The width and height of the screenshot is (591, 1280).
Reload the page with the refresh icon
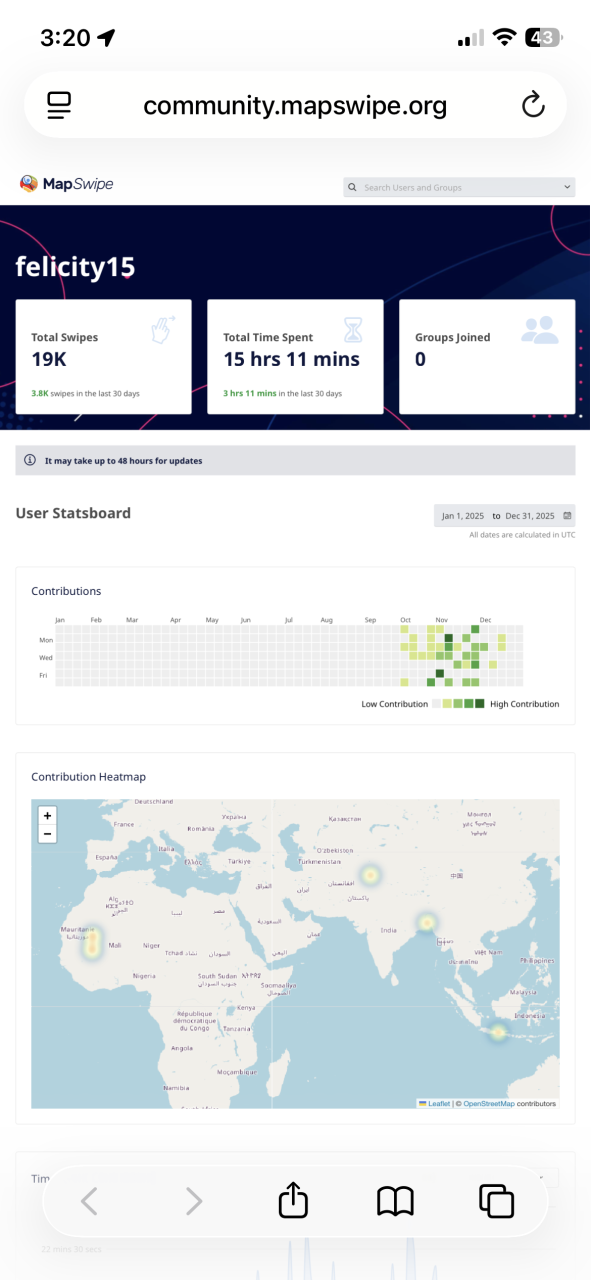tap(534, 105)
